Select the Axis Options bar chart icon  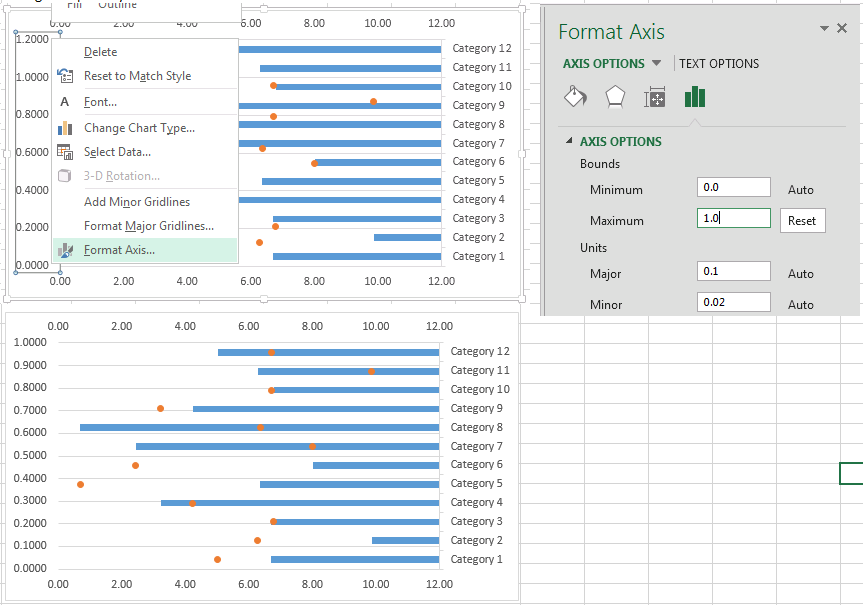pyautogui.click(x=695, y=97)
